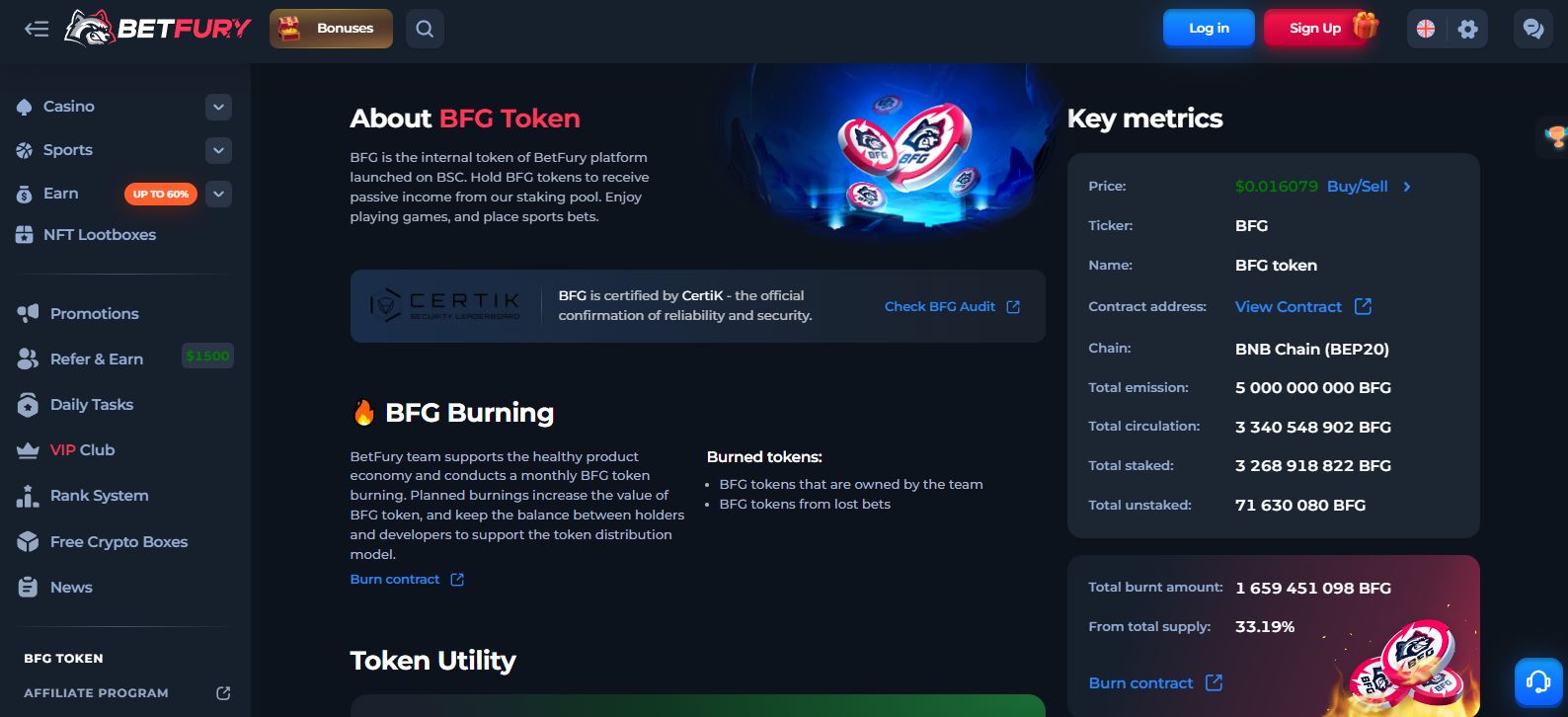Click the Sign Up button
Image resolution: width=1568 pixels, height=717 pixels.
pos(1315,29)
